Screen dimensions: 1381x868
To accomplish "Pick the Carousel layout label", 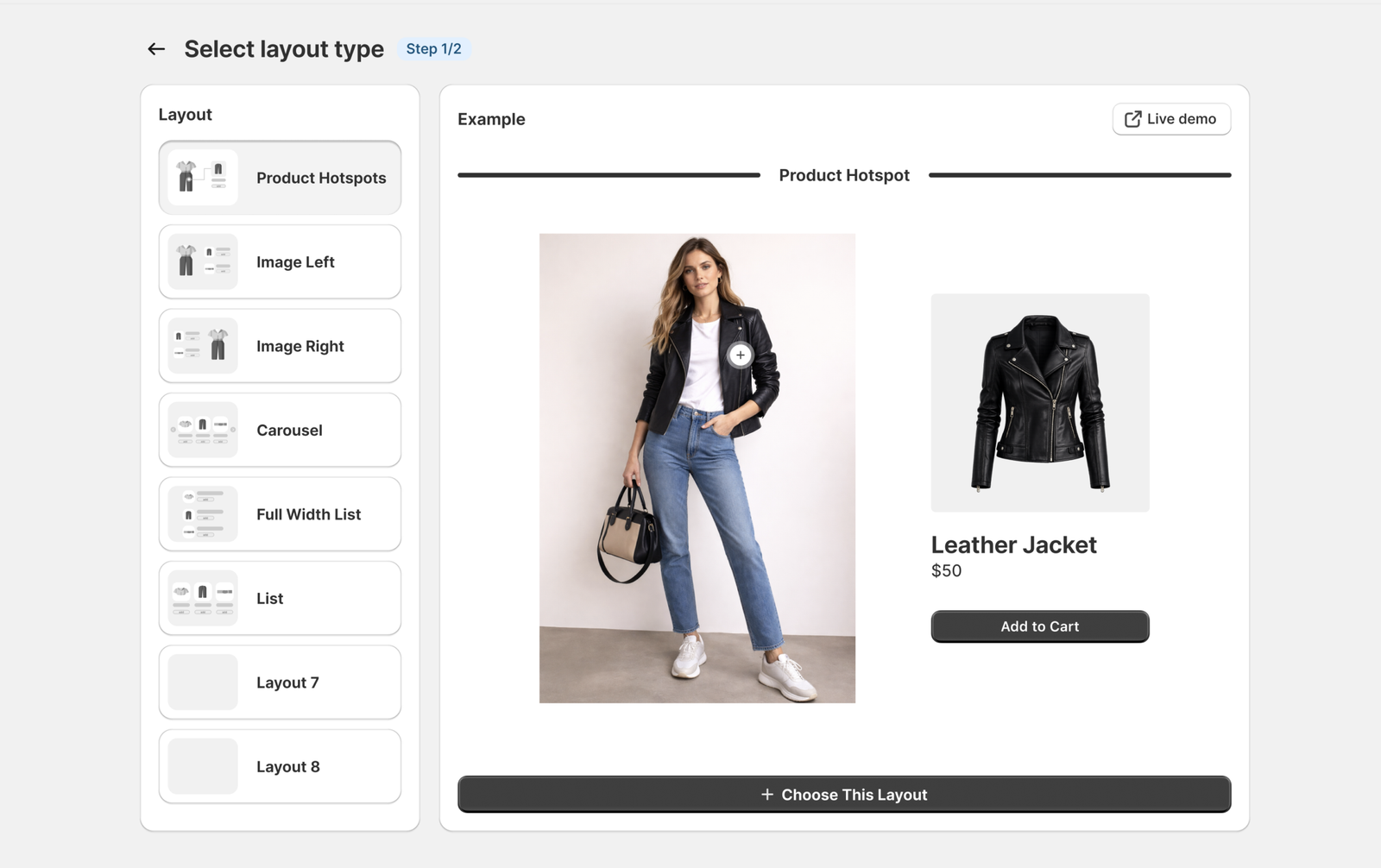I will coord(289,431).
